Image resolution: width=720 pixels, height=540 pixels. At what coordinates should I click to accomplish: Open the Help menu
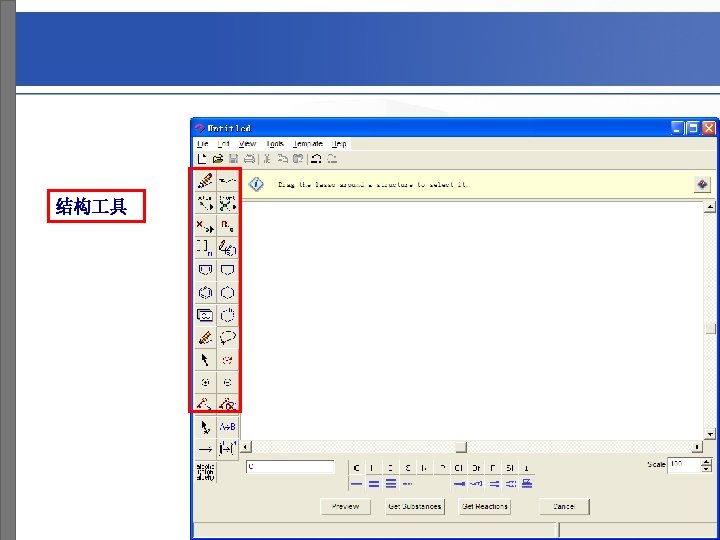339,144
